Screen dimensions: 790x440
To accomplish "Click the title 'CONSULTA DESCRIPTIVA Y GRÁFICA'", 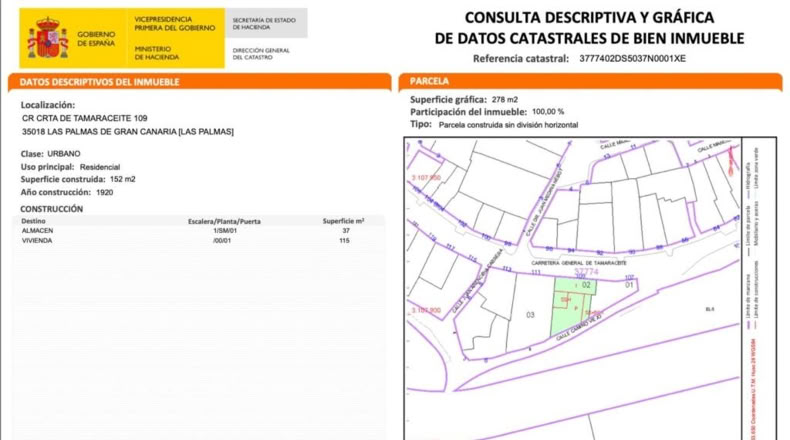I will tap(589, 17).
